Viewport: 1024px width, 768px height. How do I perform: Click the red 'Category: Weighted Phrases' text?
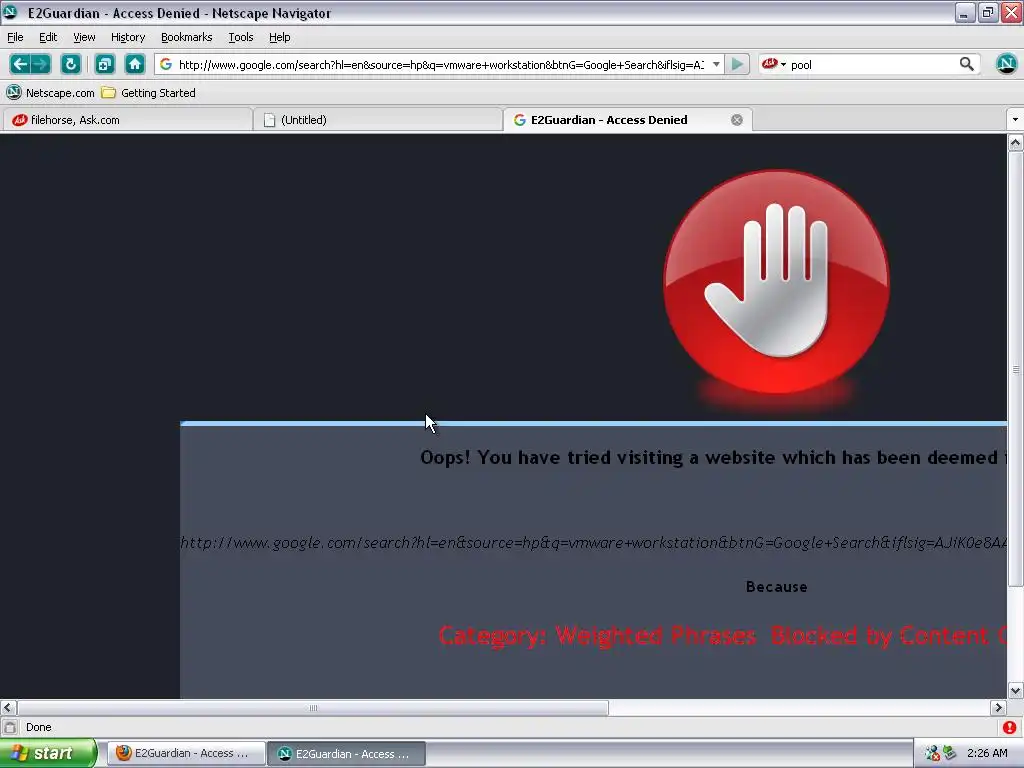pos(723,635)
